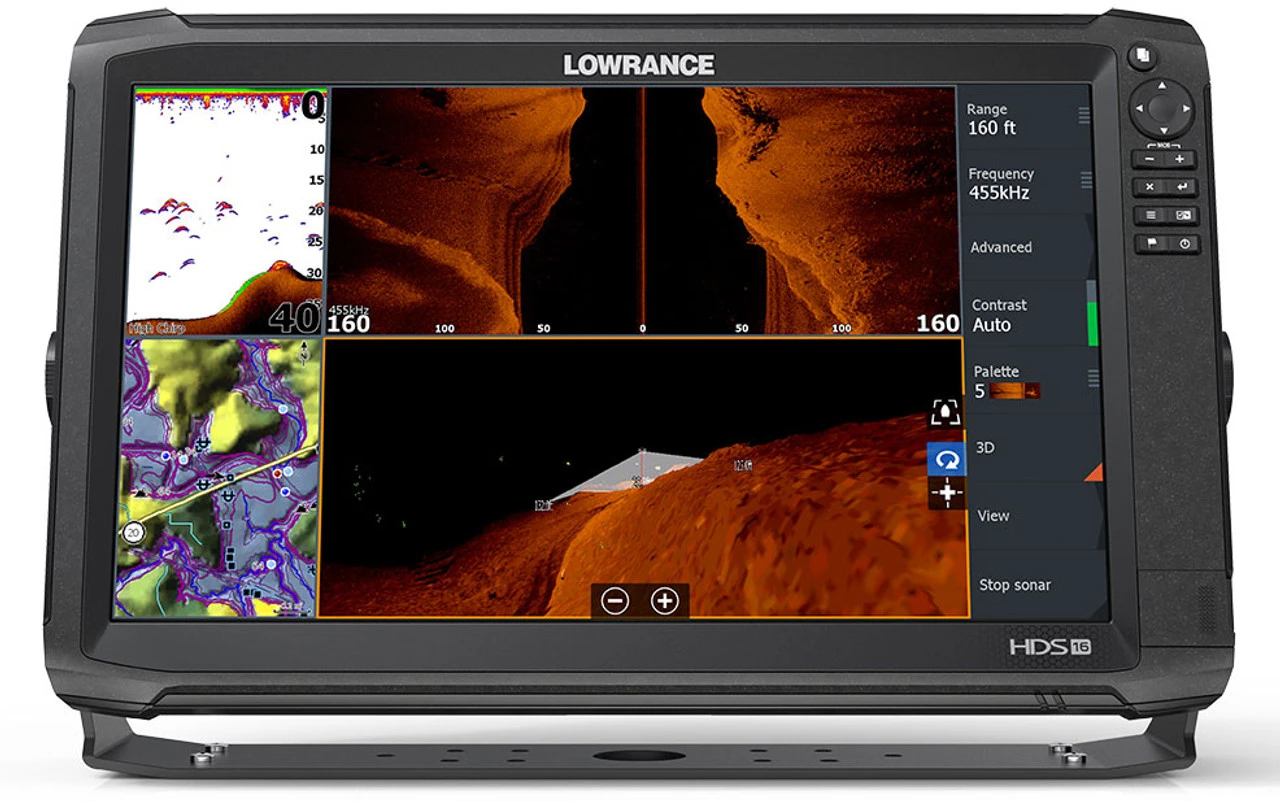Adjust the Contrast Auto green slider bar

[x=1092, y=322]
